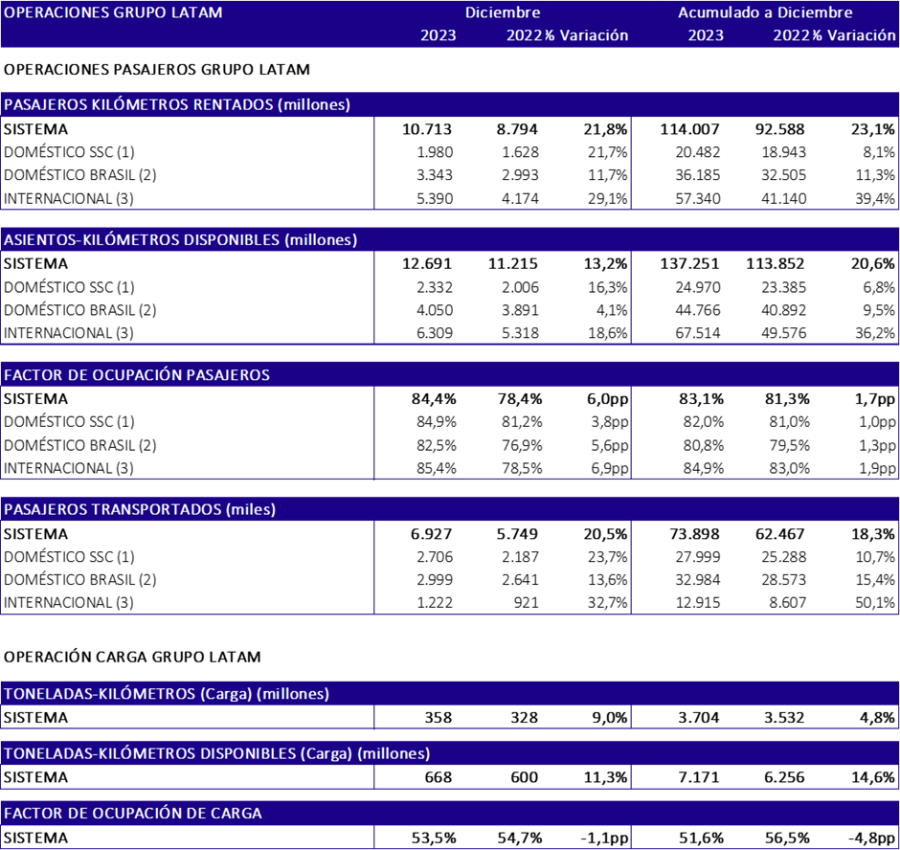
Task: Select Internacional load factor variation 6,9pp
Action: 610,468
